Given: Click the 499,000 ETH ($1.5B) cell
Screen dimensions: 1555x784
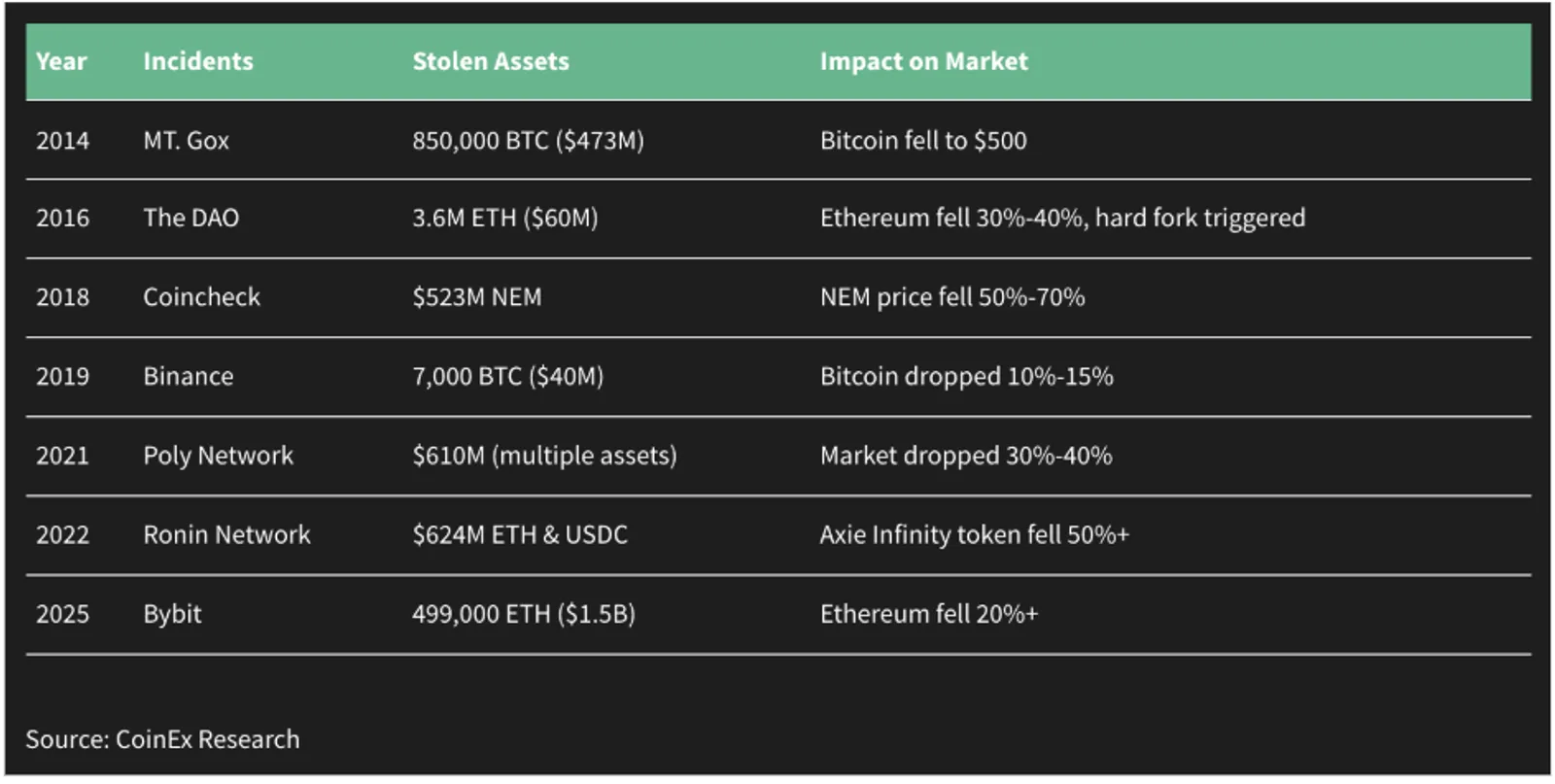Looking at the screenshot, I should coord(524,614).
